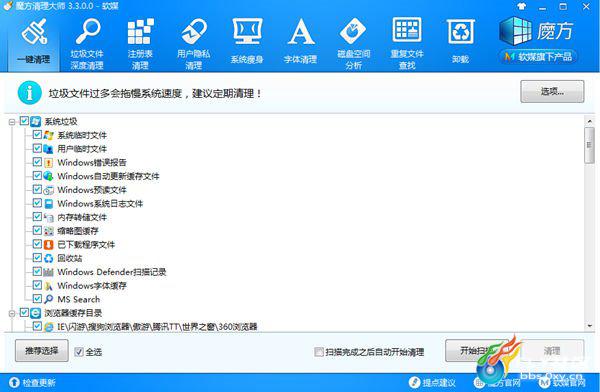The width and height of the screenshot is (600, 392).
Task: Click the 选项... options button
Action: click(552, 91)
